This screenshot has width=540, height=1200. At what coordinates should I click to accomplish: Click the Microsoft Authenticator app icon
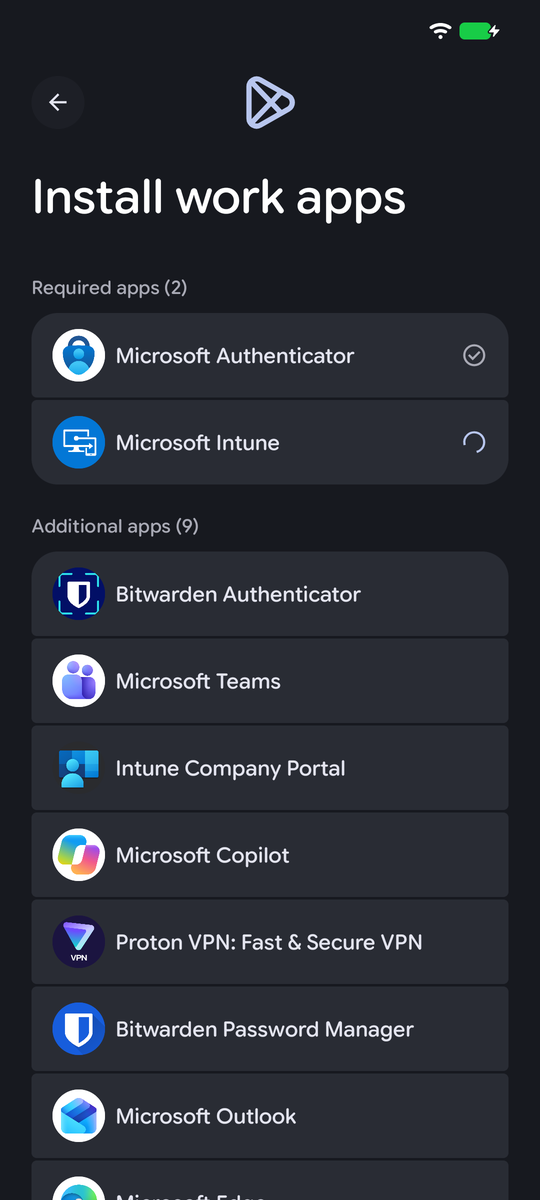click(x=78, y=355)
